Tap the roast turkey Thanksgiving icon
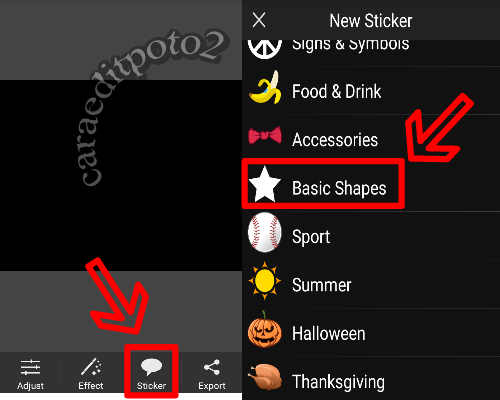 pyautogui.click(x=265, y=377)
